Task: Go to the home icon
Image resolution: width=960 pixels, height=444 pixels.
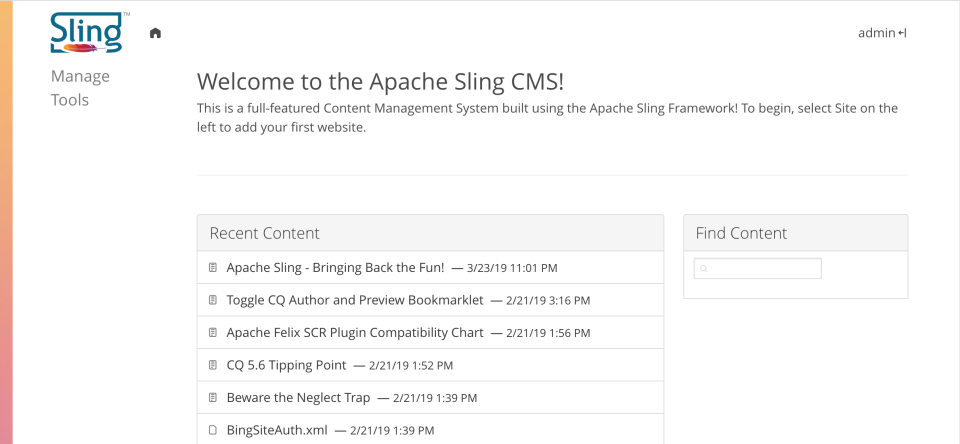Action: pyautogui.click(x=155, y=33)
